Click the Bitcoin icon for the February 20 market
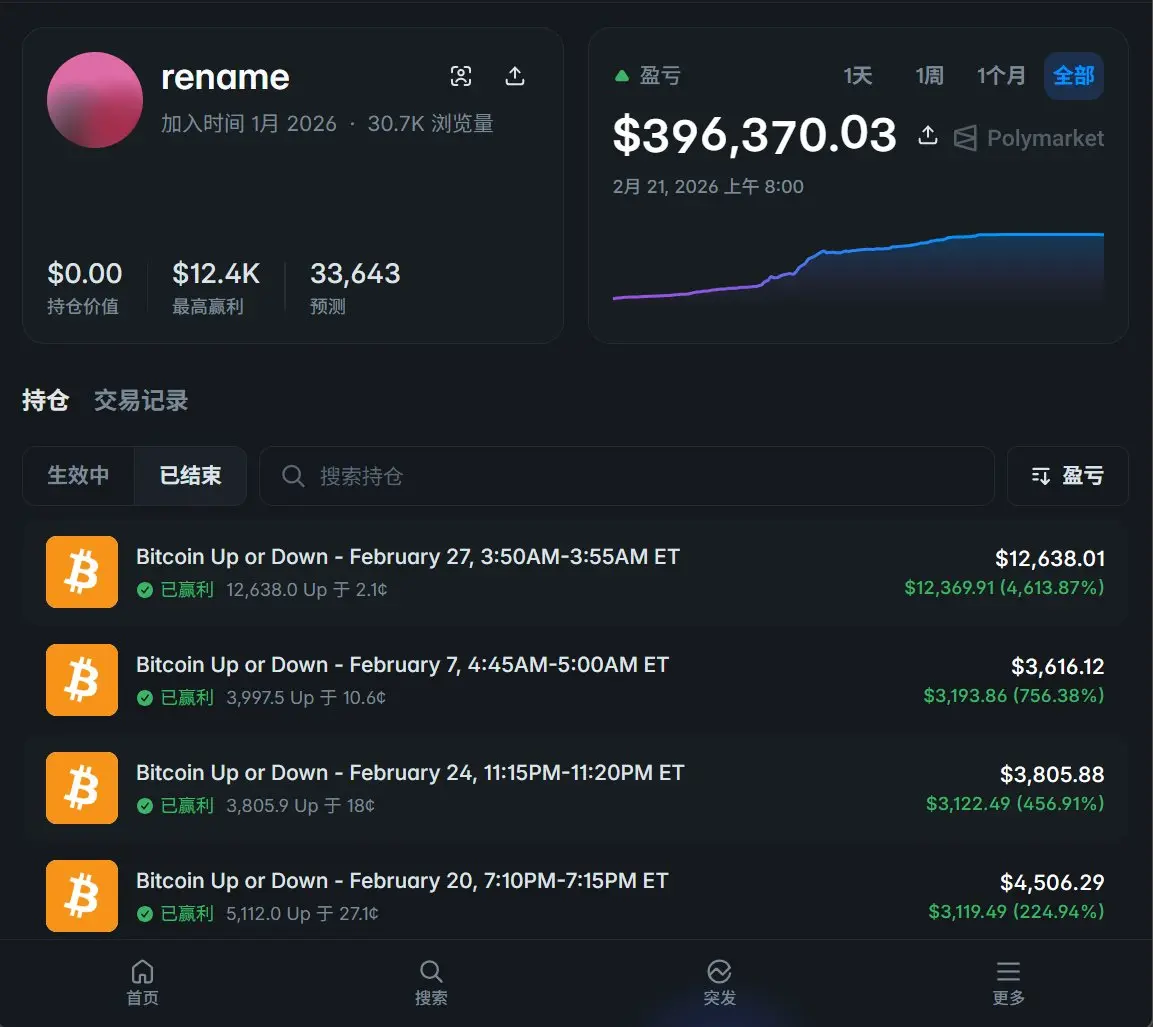This screenshot has width=1153, height=1027. (x=82, y=896)
